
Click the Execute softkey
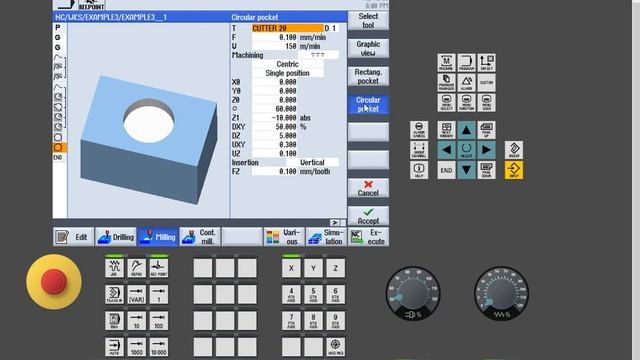pos(369,237)
